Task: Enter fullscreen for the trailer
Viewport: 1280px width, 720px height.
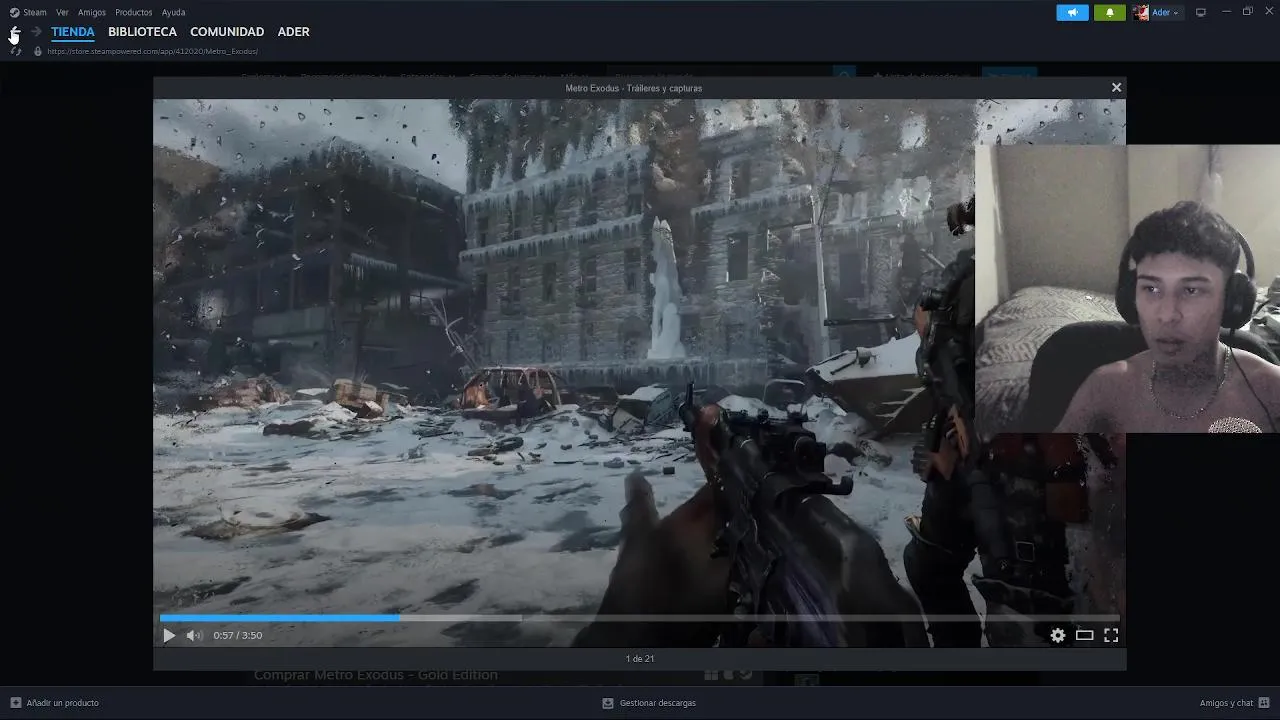Action: tap(1111, 635)
